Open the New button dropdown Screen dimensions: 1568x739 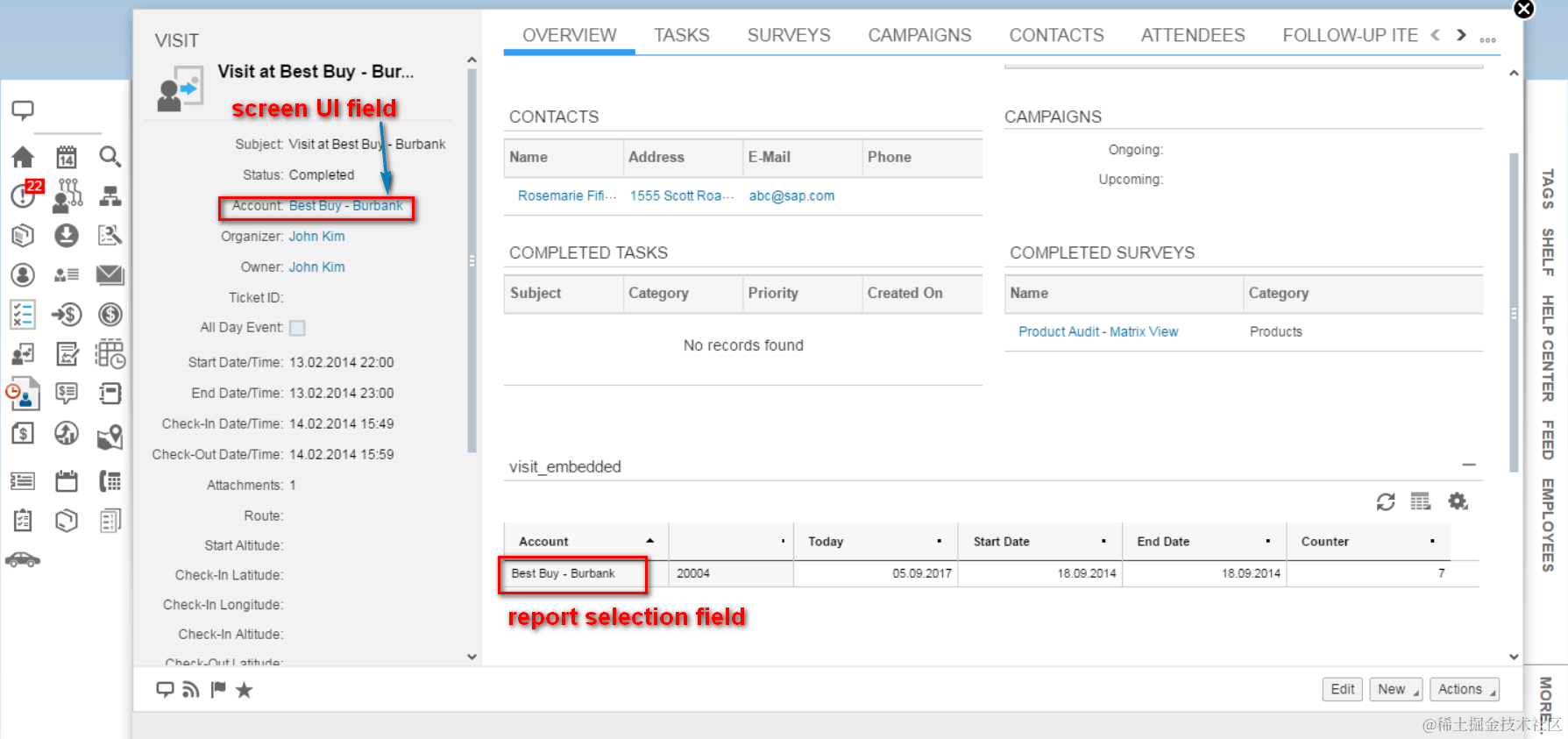[x=1397, y=689]
